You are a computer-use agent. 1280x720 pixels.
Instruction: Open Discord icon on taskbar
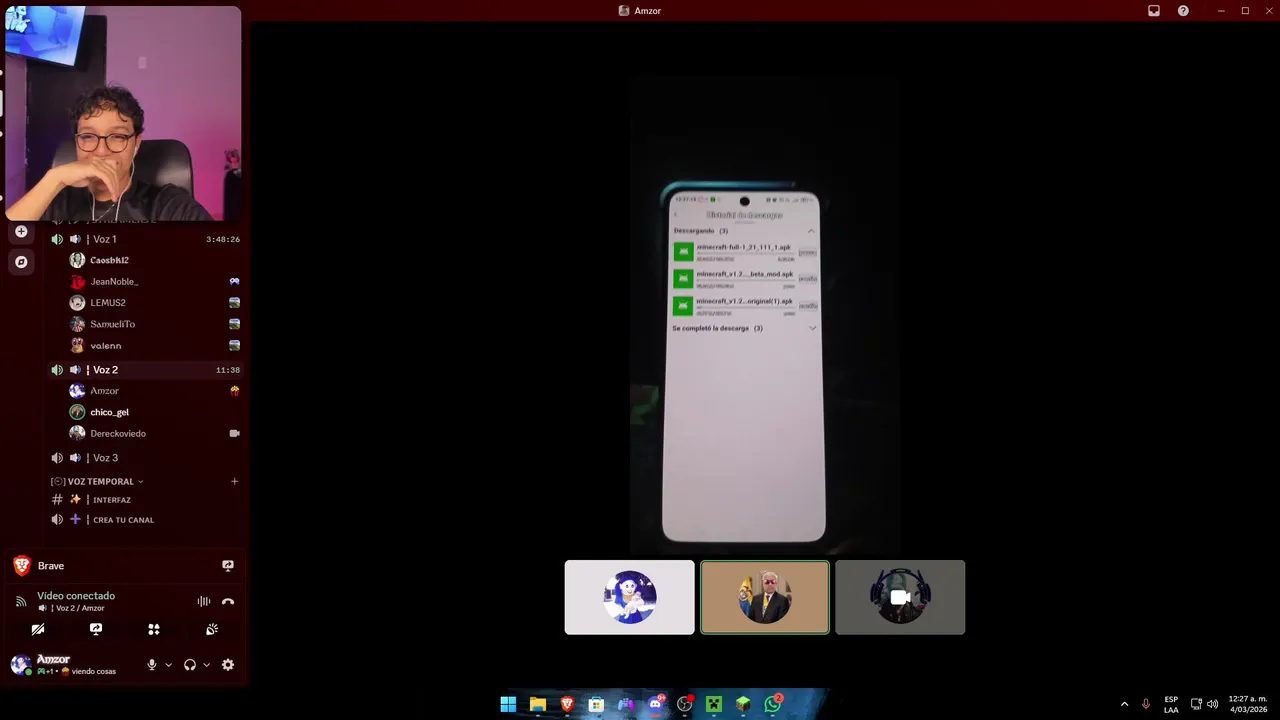pyautogui.click(x=655, y=704)
